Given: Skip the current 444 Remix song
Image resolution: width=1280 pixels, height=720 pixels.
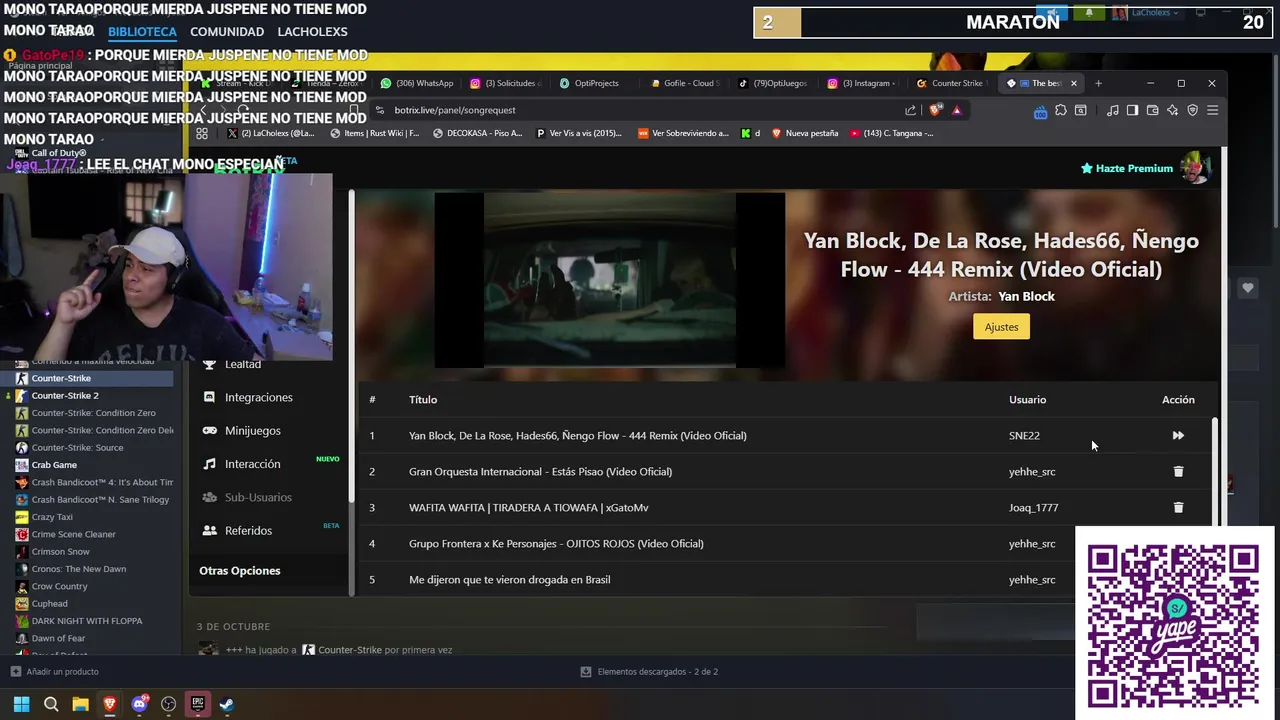Looking at the screenshot, I should [1178, 435].
